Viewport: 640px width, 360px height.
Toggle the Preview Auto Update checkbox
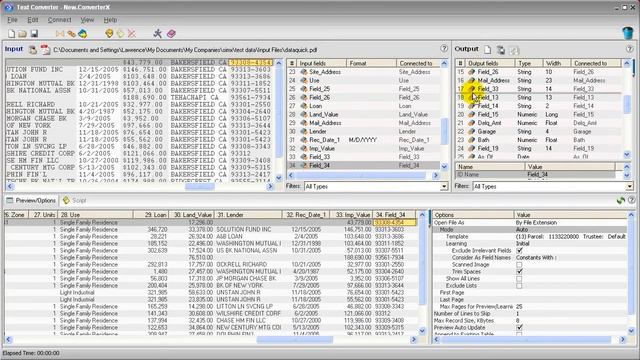click(519, 327)
